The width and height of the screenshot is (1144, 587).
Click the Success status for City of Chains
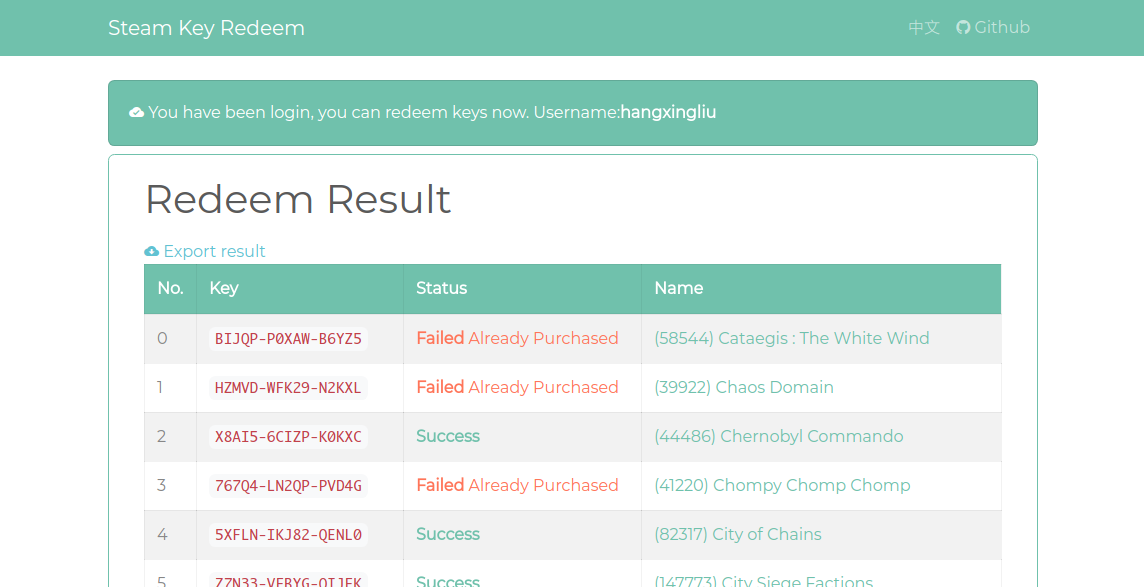448,534
